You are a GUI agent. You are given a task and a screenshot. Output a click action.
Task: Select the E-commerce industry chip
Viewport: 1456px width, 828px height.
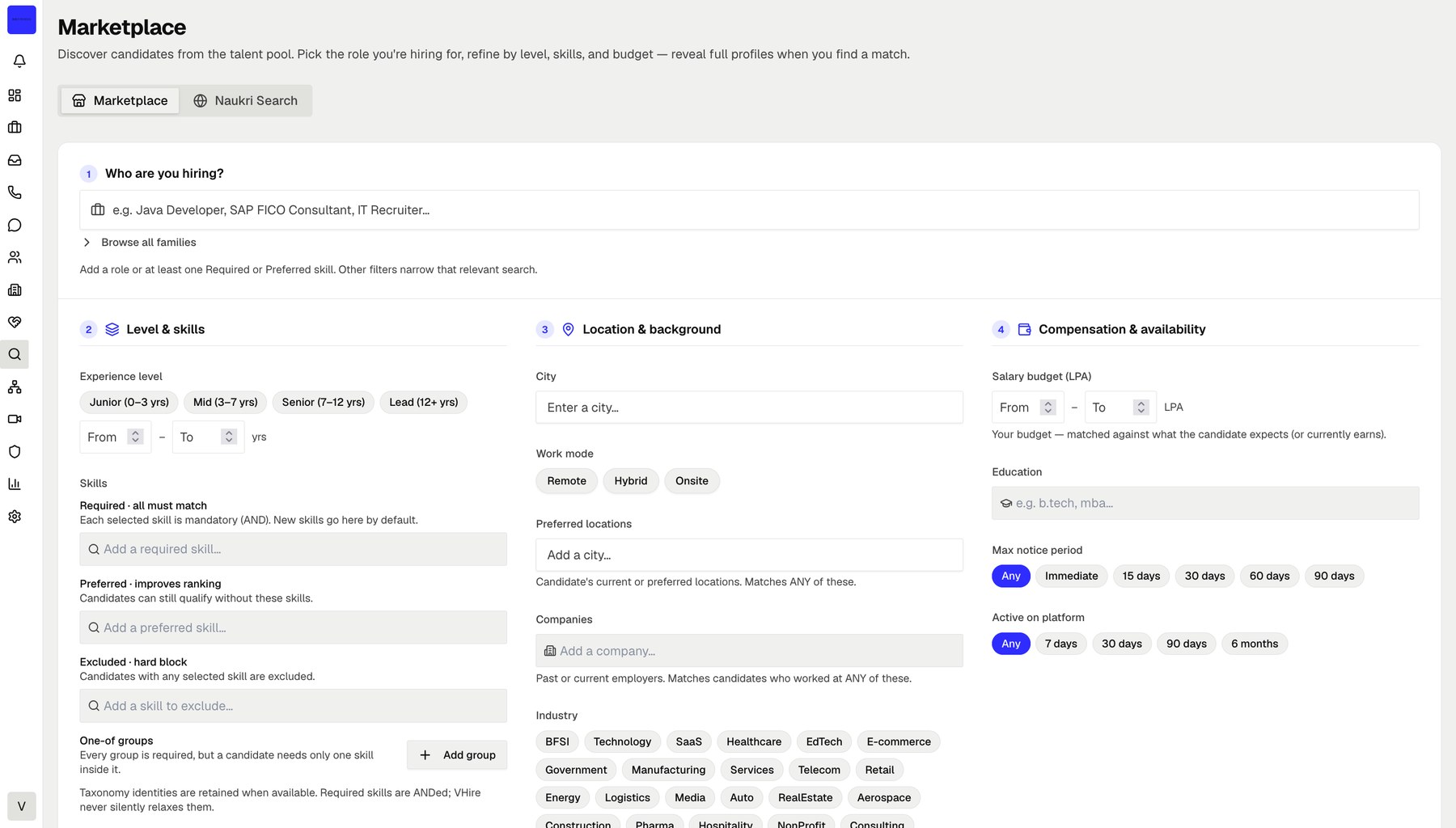(899, 742)
